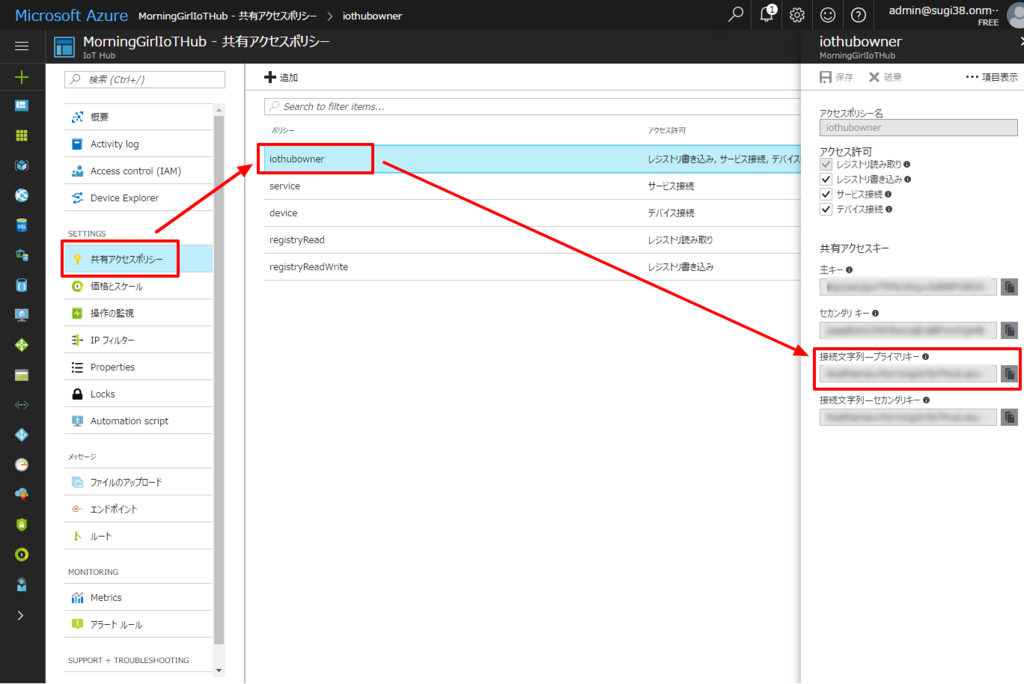The width and height of the screenshot is (1024, 684).
Task: Open the hamburger menu in the left sidebar
Action: [x=22, y=46]
